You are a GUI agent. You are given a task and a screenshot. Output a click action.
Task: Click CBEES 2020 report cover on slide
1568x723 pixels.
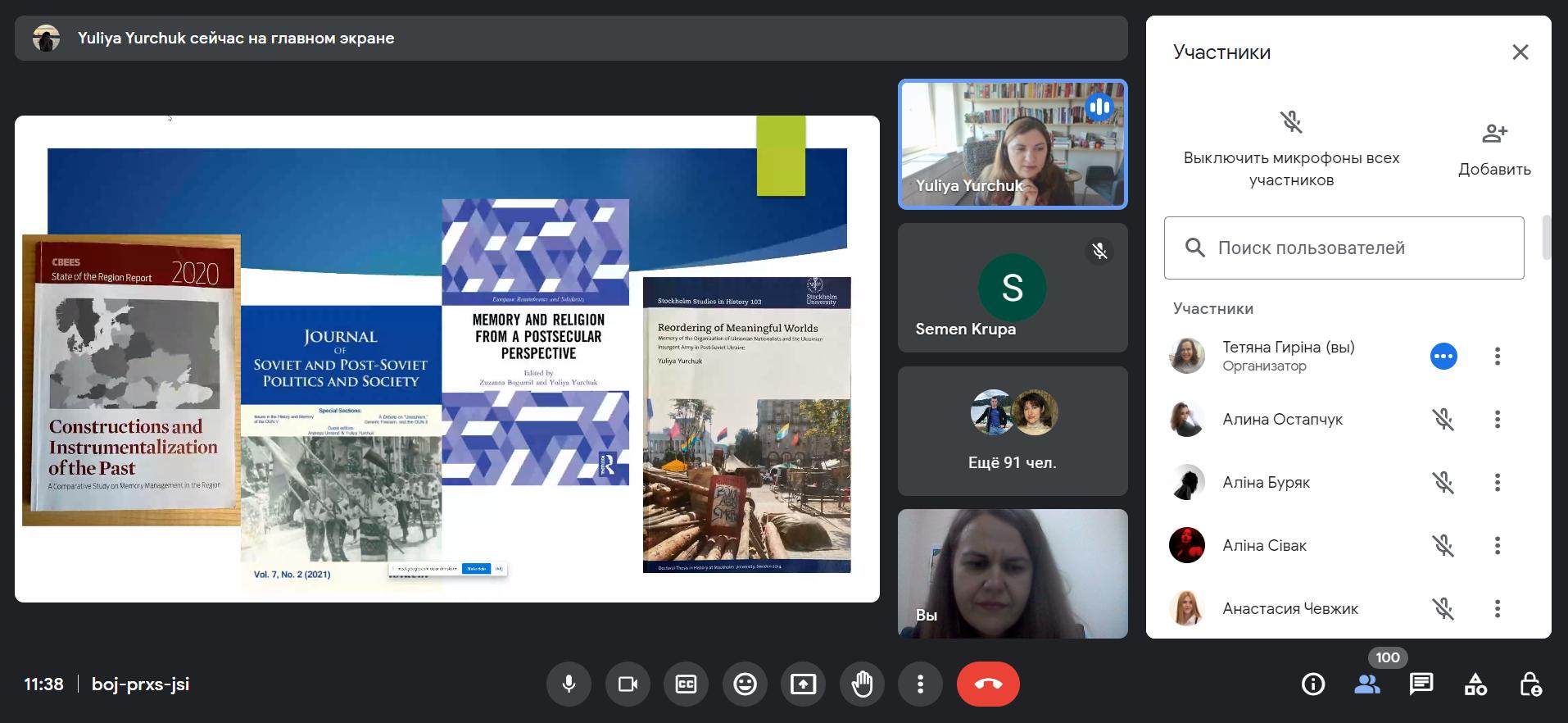pos(131,380)
